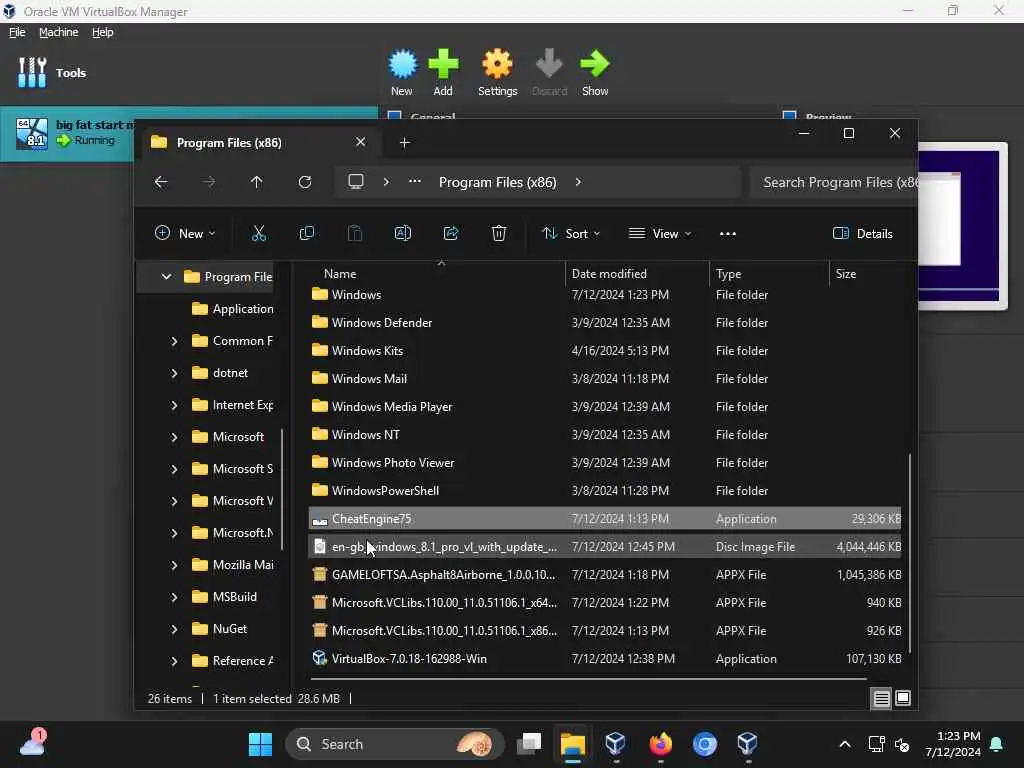Open Task View on taskbar
Screen dimensions: 1024x768
[x=529, y=744]
